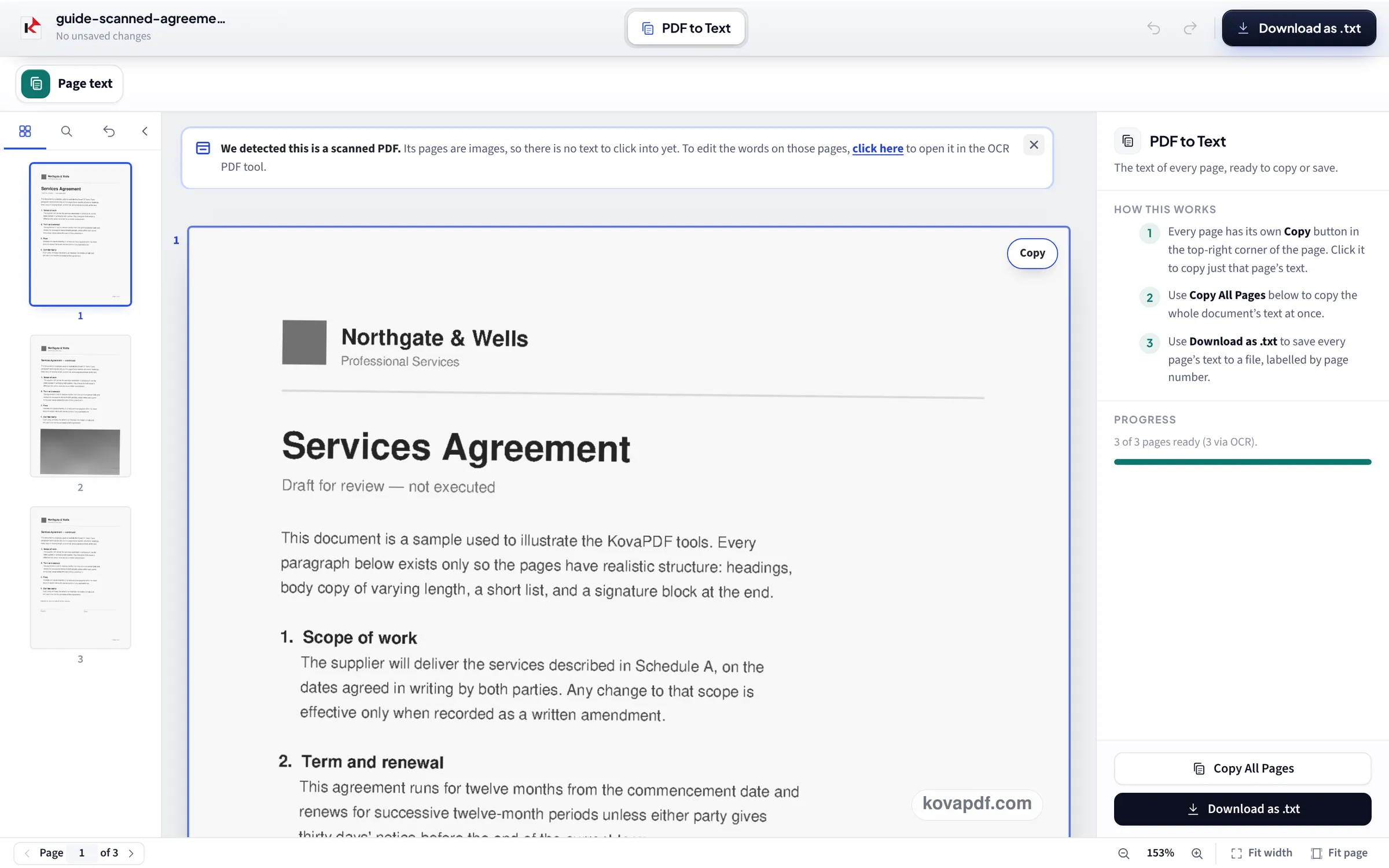Screen dimensions: 1389x868
Task: Fit document to width
Action: 1262,853
